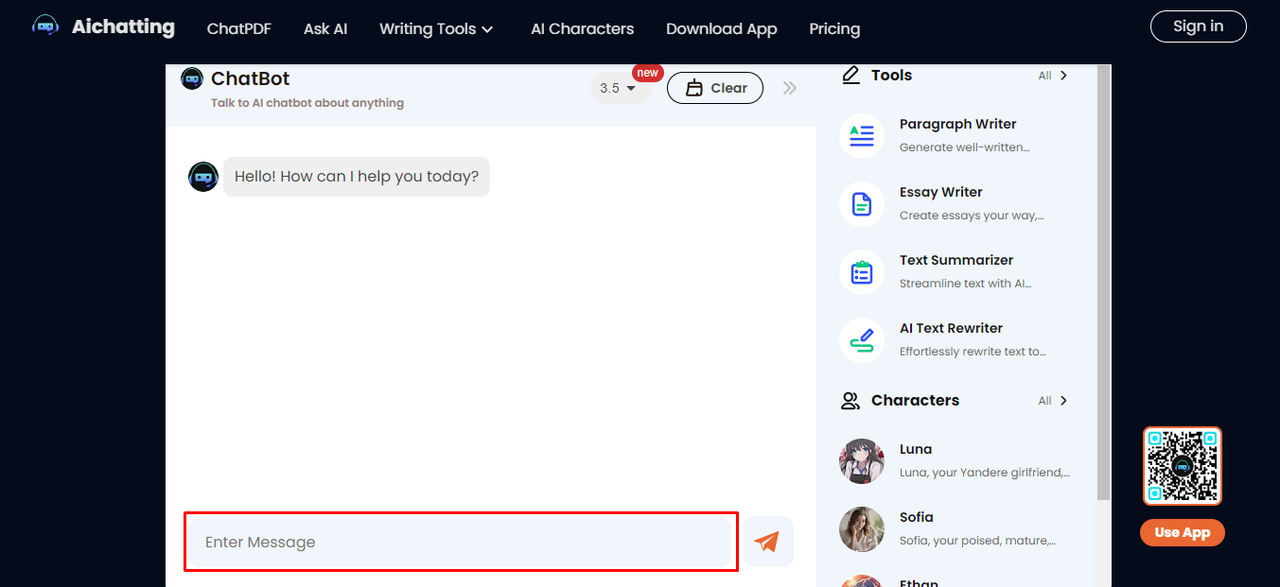Viewport: 1280px width, 587px height.
Task: Click the Aichatting robot logo icon
Action: point(46,27)
